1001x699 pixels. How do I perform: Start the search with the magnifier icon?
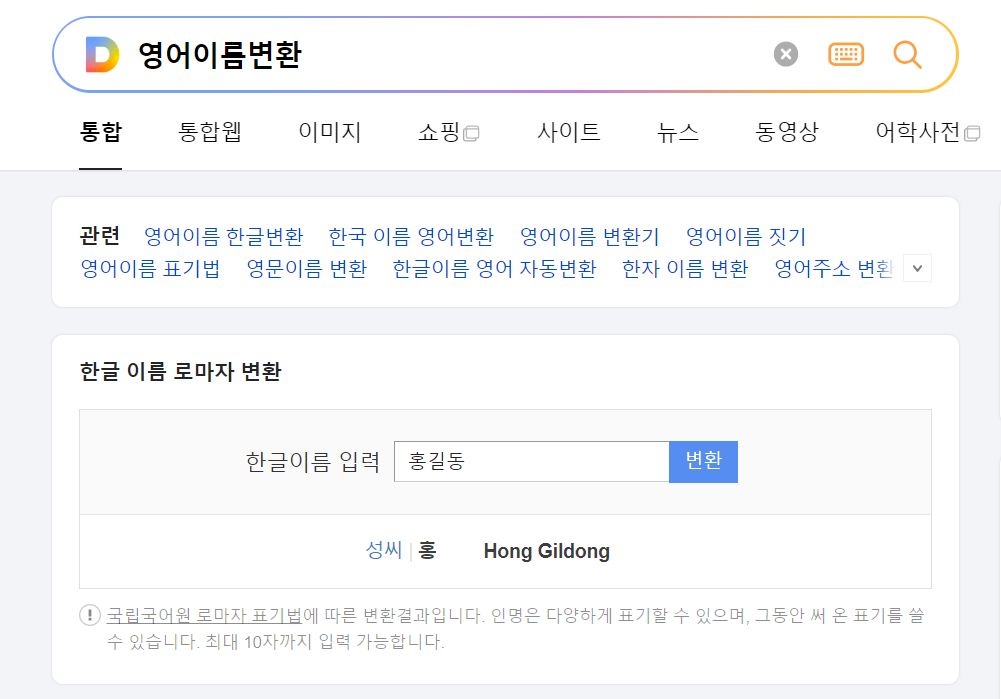click(907, 54)
